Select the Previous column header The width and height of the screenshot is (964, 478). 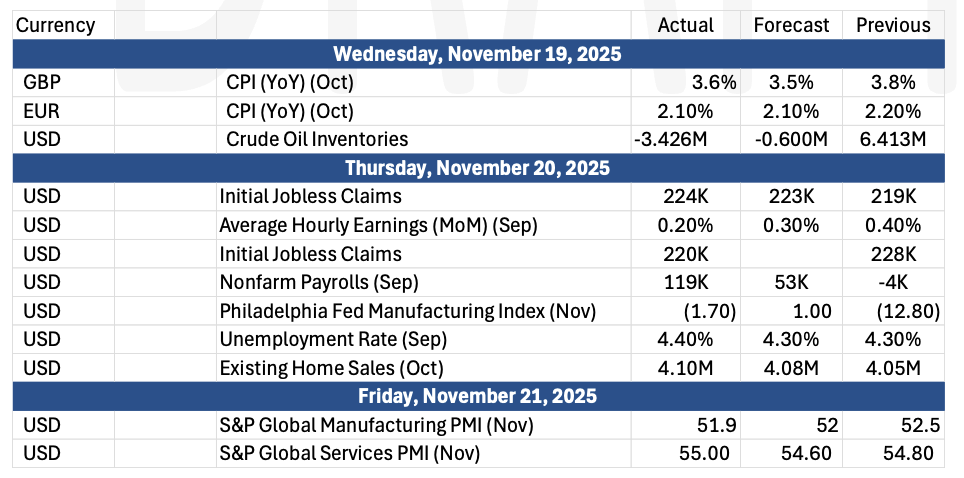[x=893, y=25]
